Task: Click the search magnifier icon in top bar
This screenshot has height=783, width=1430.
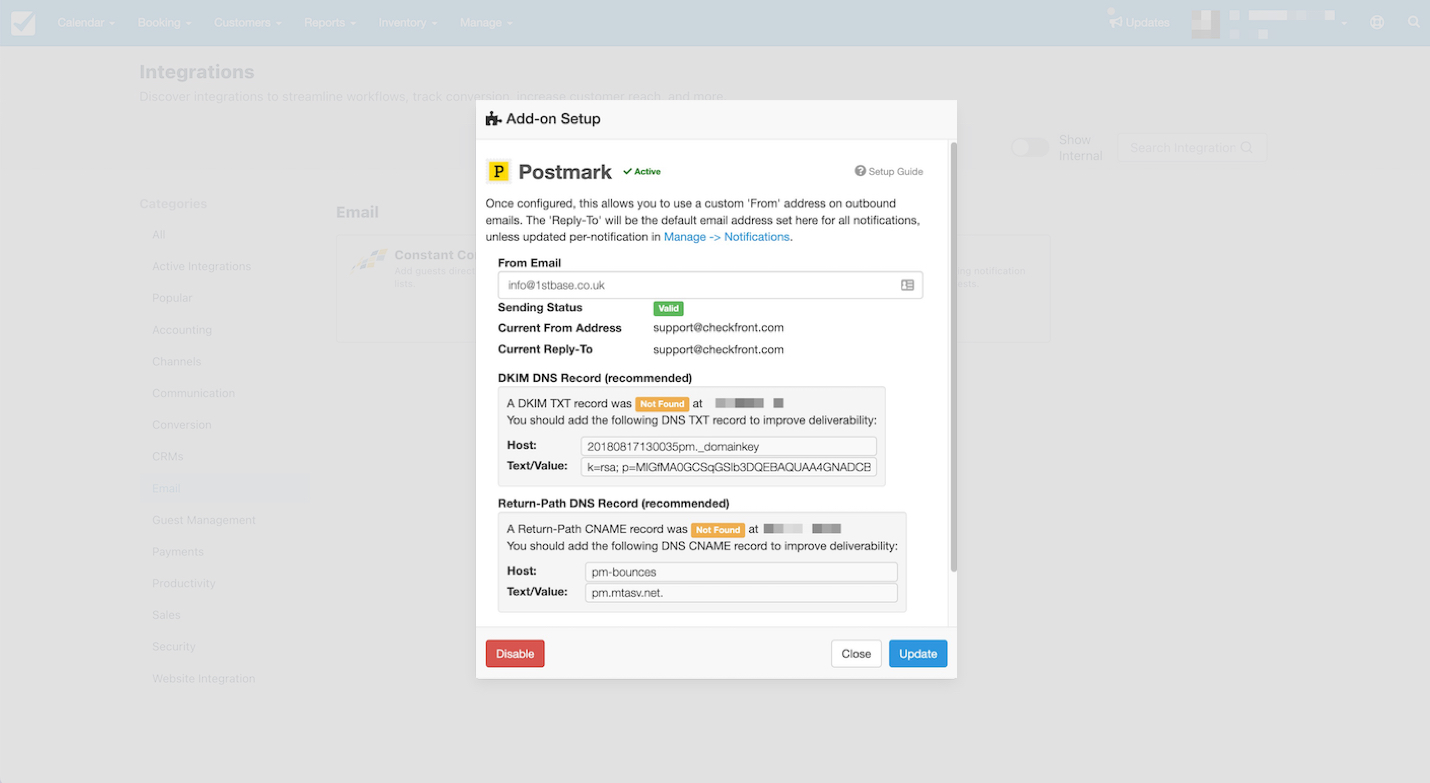Action: click(x=1414, y=22)
